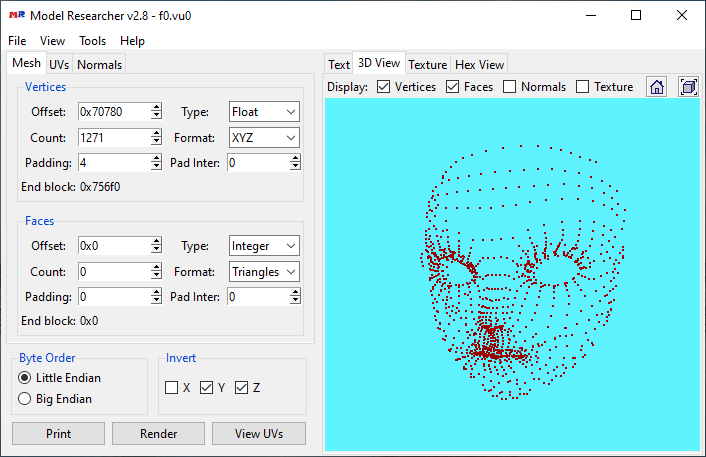
Task: Toggle the Invert X checkbox
Action: tap(172, 388)
